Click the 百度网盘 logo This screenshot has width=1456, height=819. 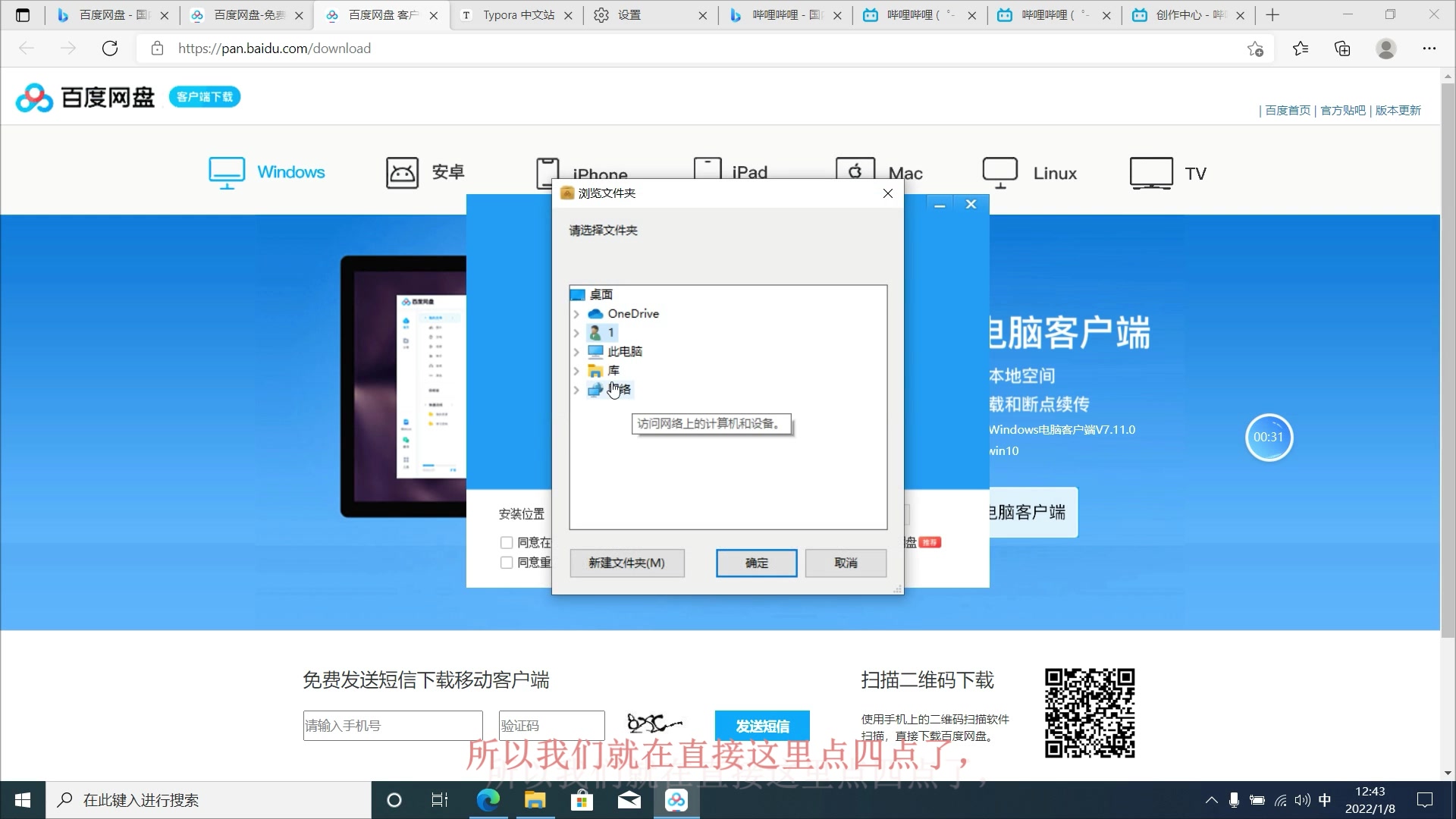[85, 97]
